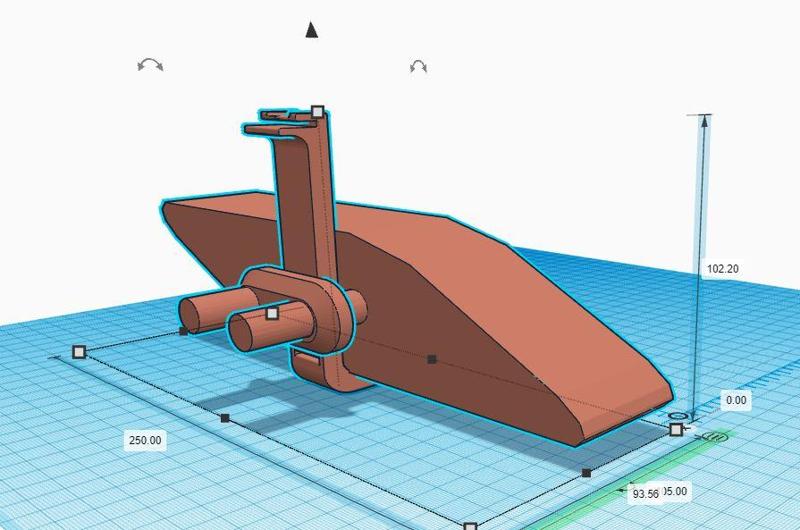Click the black midpoint handle on the 250.00 edge

click(x=225, y=418)
